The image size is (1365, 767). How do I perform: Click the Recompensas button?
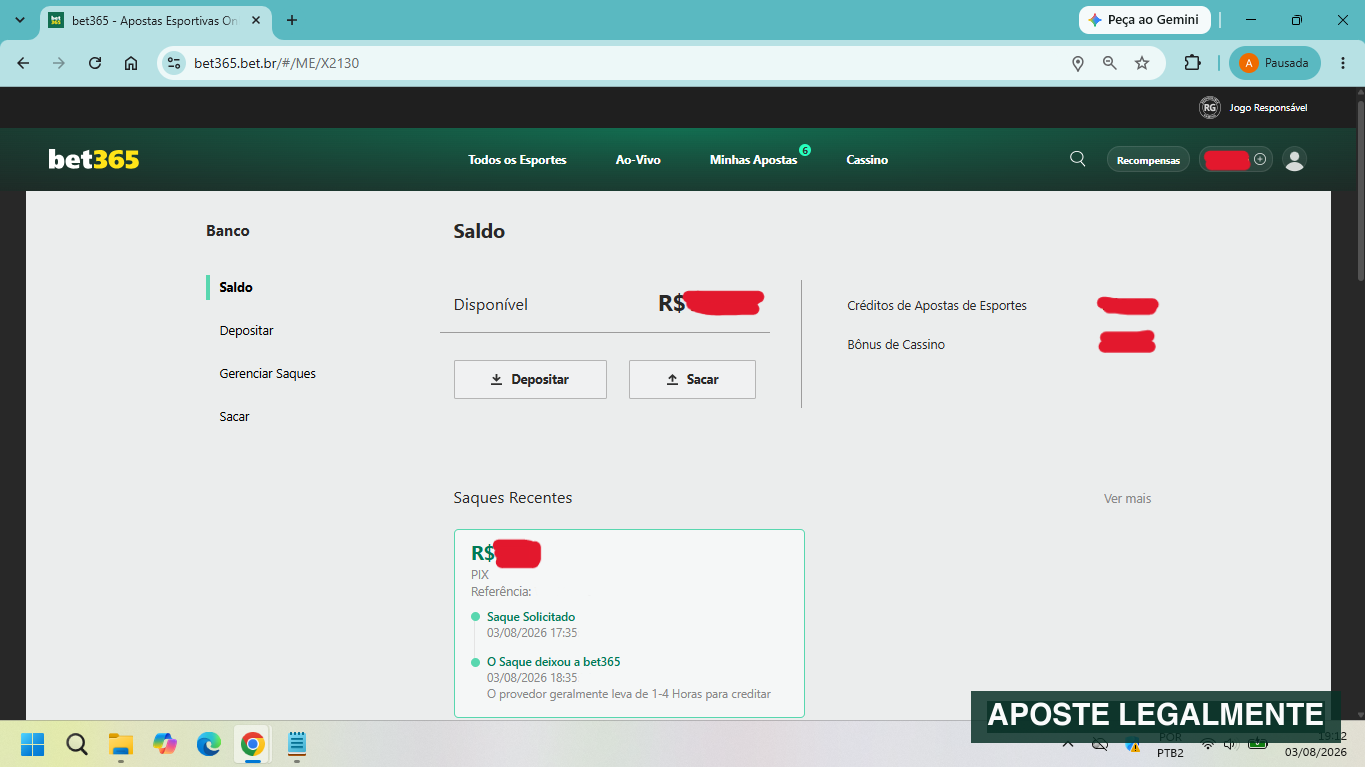pos(1148,160)
